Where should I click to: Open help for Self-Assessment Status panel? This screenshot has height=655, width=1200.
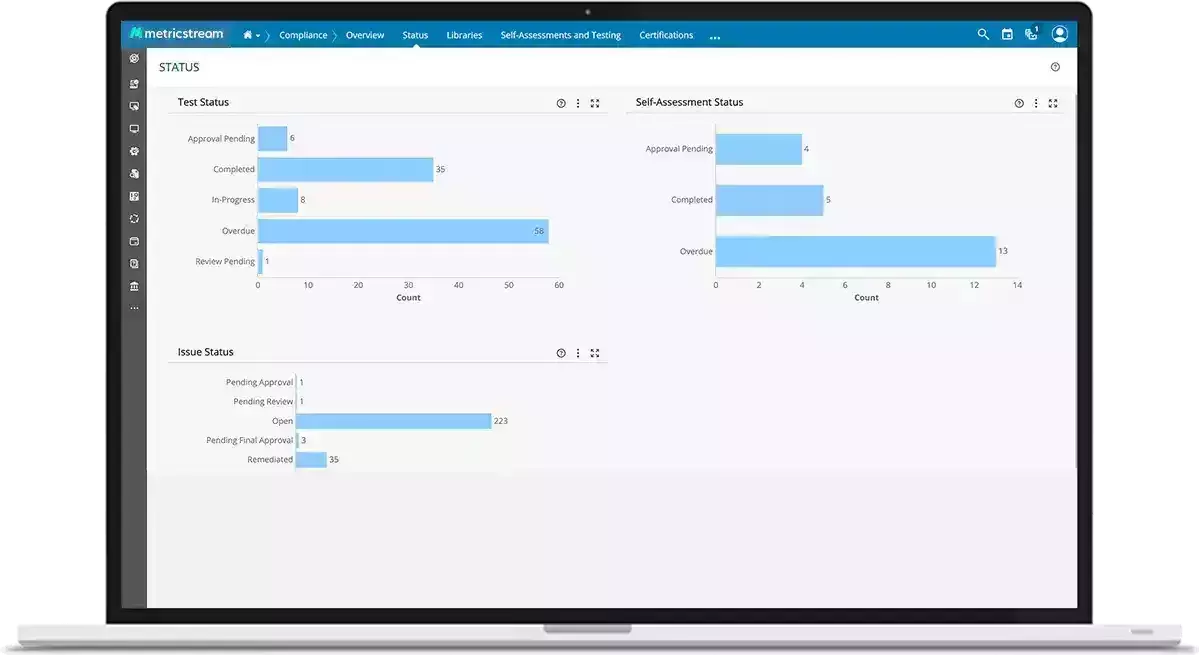[1019, 103]
